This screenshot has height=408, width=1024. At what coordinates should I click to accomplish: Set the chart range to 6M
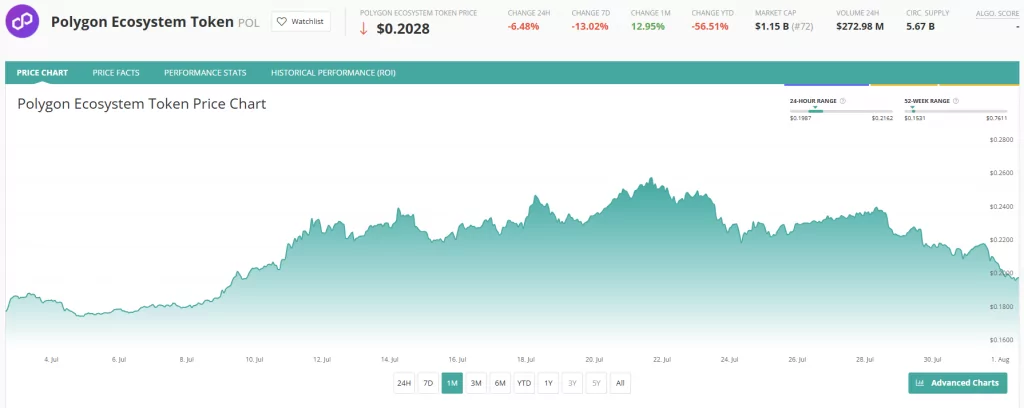[500, 383]
